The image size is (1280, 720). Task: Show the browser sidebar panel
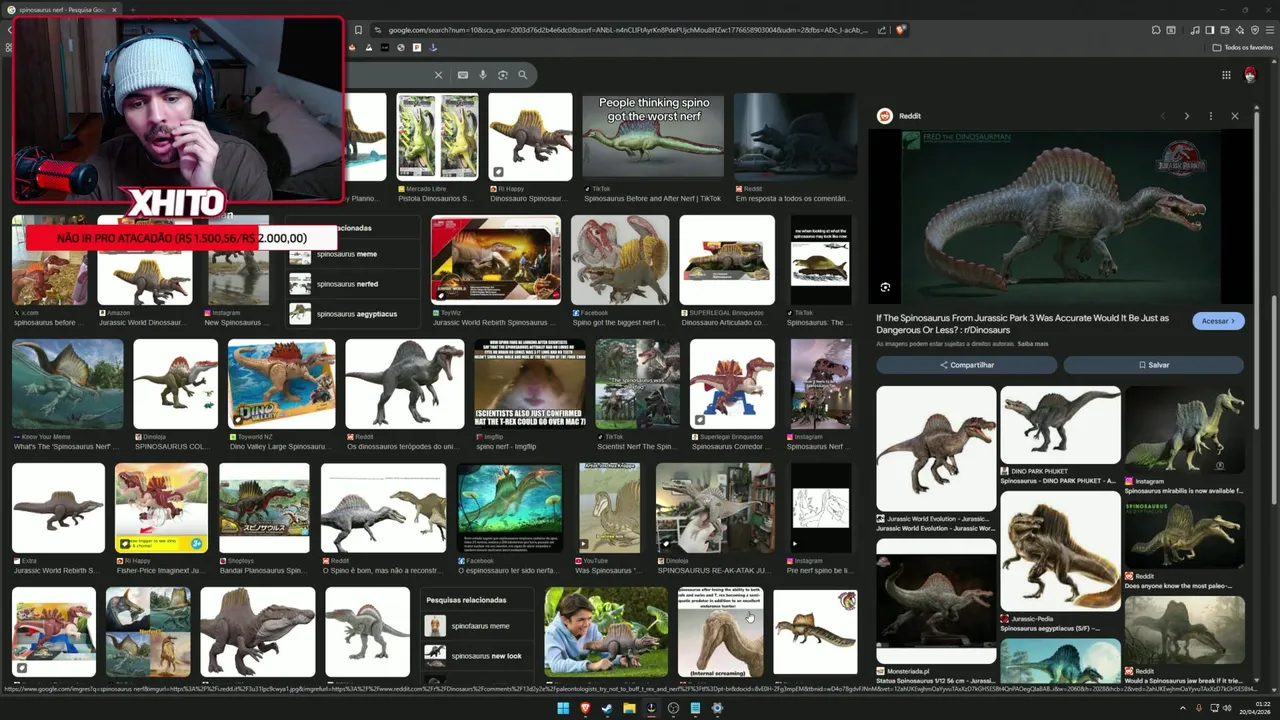tap(1209, 30)
